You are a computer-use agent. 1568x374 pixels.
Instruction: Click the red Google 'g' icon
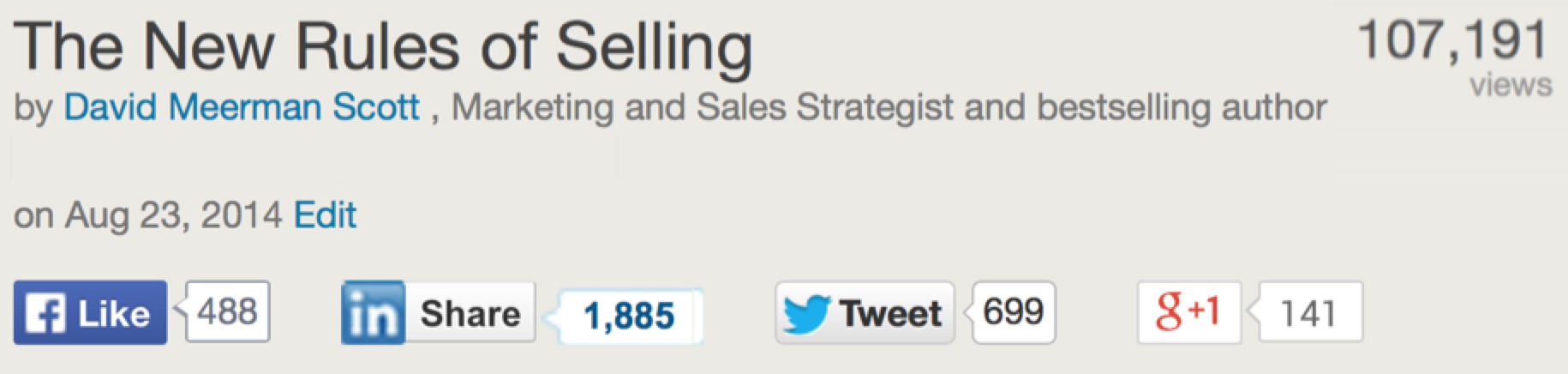tap(1169, 311)
